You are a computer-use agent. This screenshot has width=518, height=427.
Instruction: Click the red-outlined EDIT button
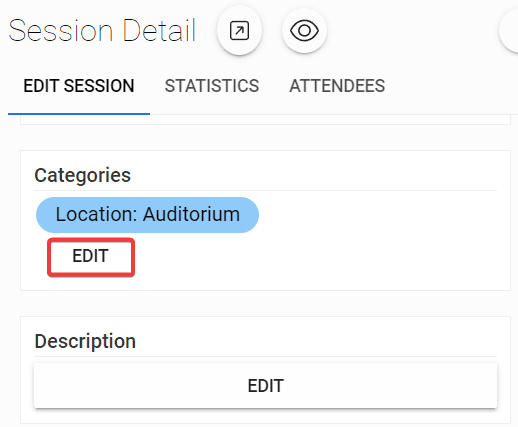point(91,257)
